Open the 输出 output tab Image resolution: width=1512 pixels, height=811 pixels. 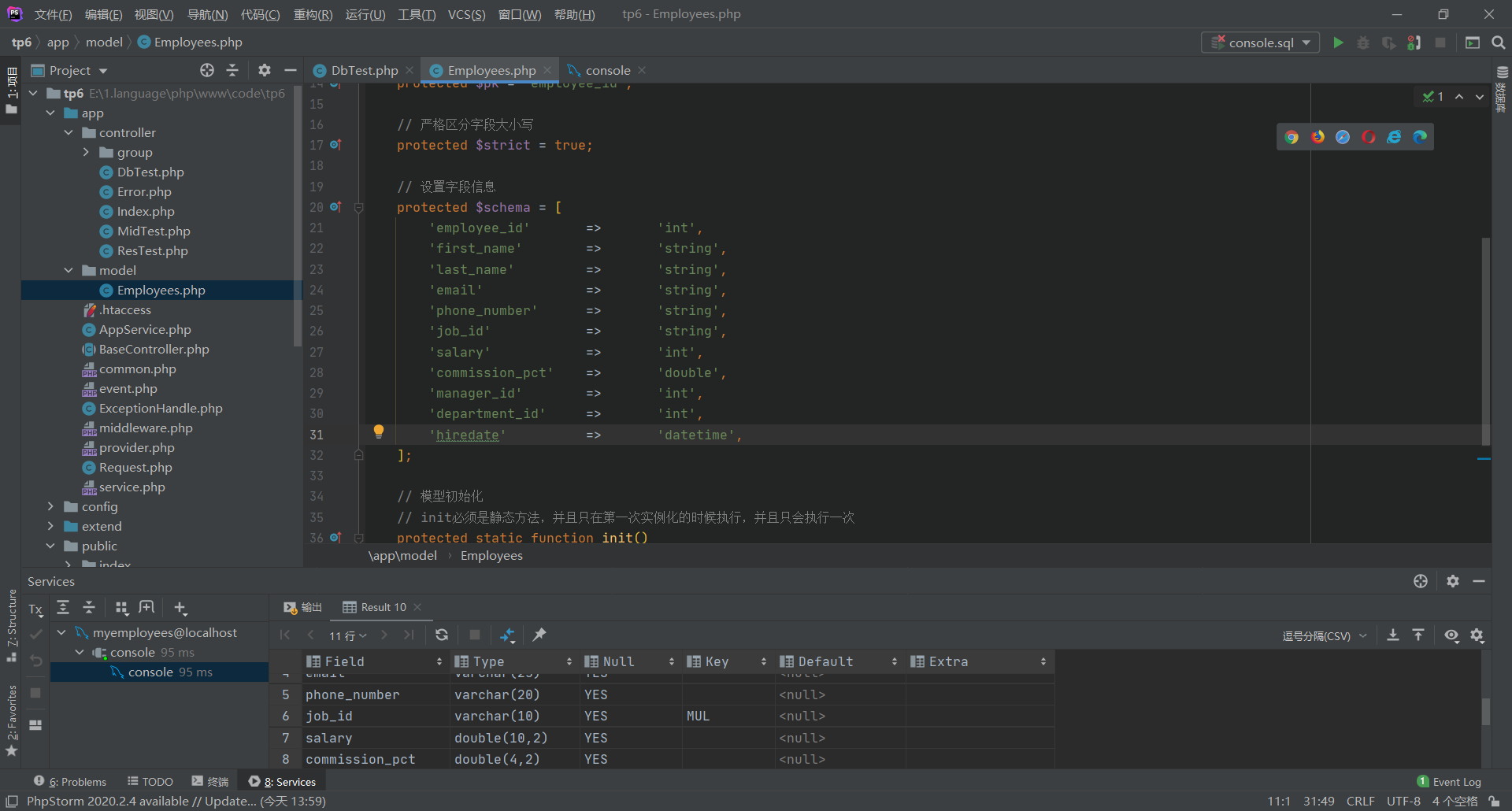click(x=303, y=607)
